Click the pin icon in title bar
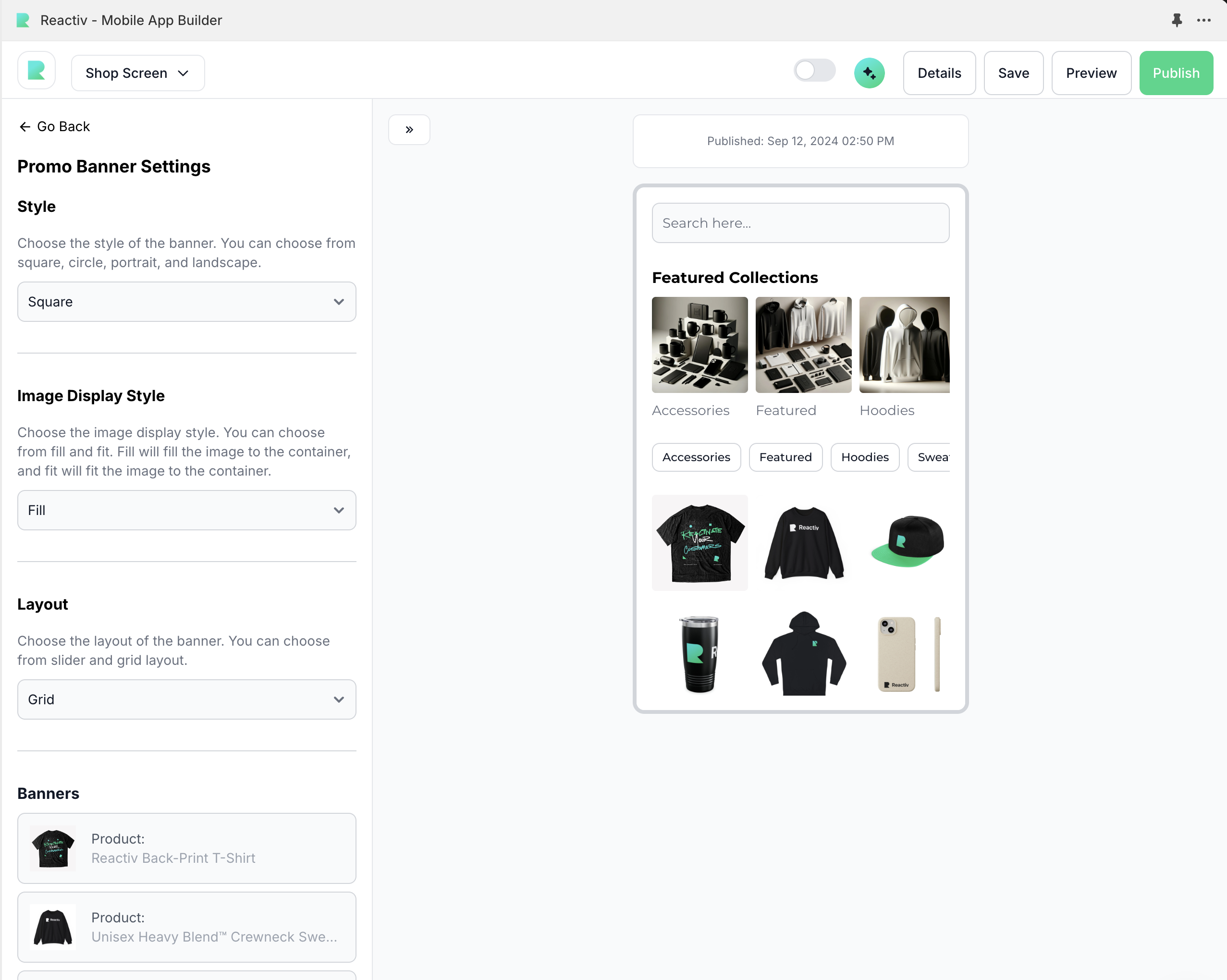This screenshot has height=980, width=1227. click(1177, 21)
